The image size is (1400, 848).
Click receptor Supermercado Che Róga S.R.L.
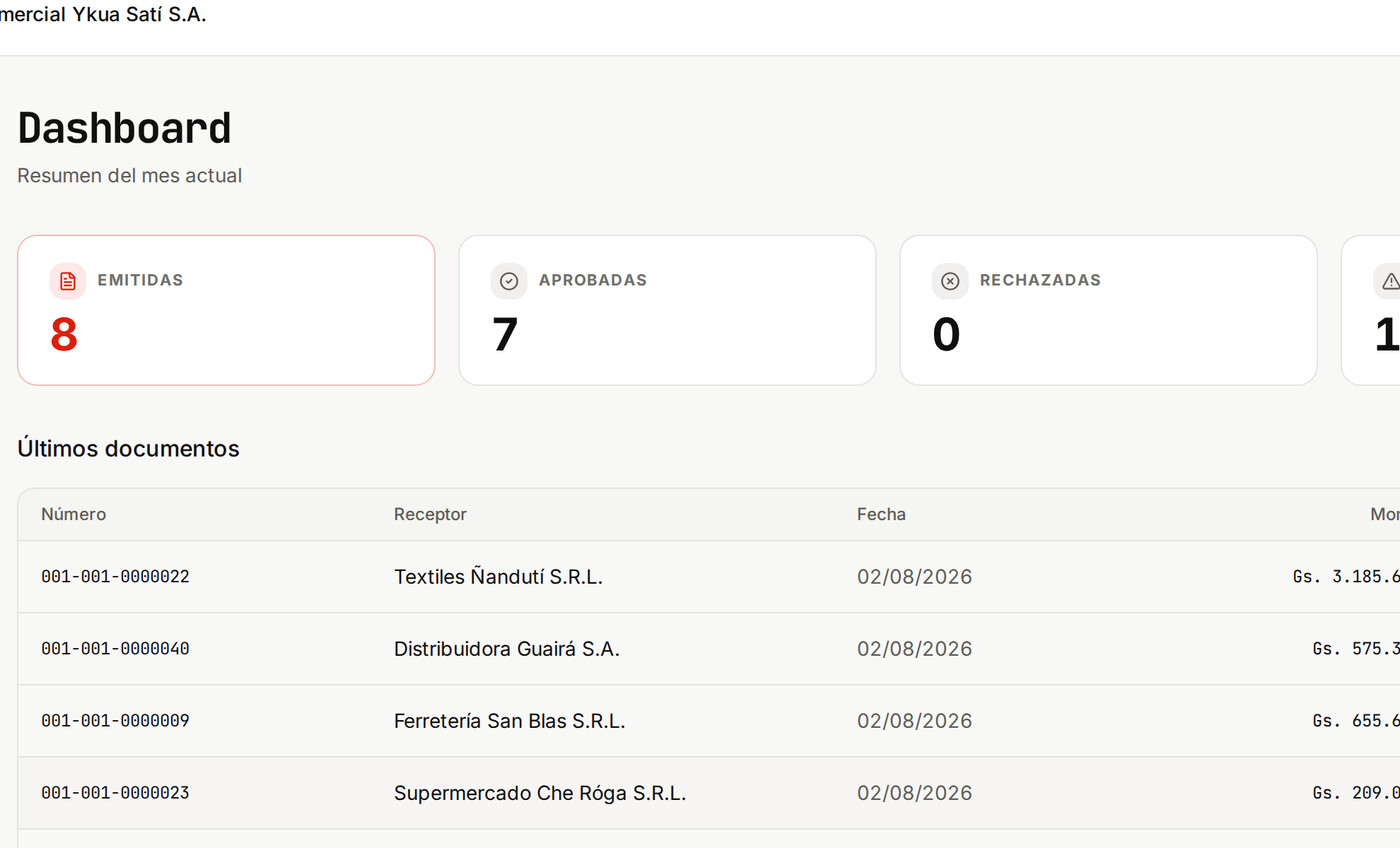[540, 793]
